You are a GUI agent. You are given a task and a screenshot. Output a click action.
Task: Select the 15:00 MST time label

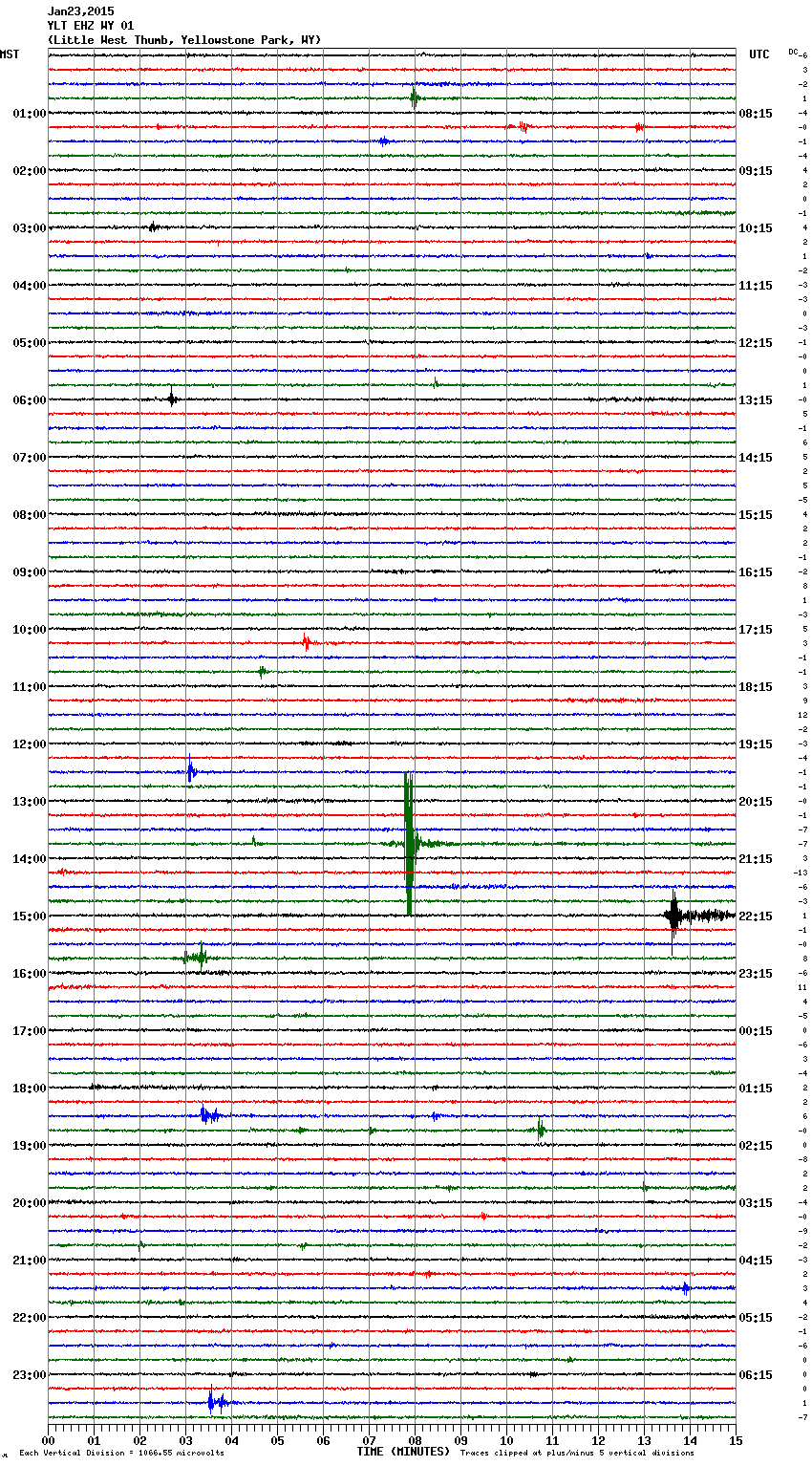click(30, 916)
